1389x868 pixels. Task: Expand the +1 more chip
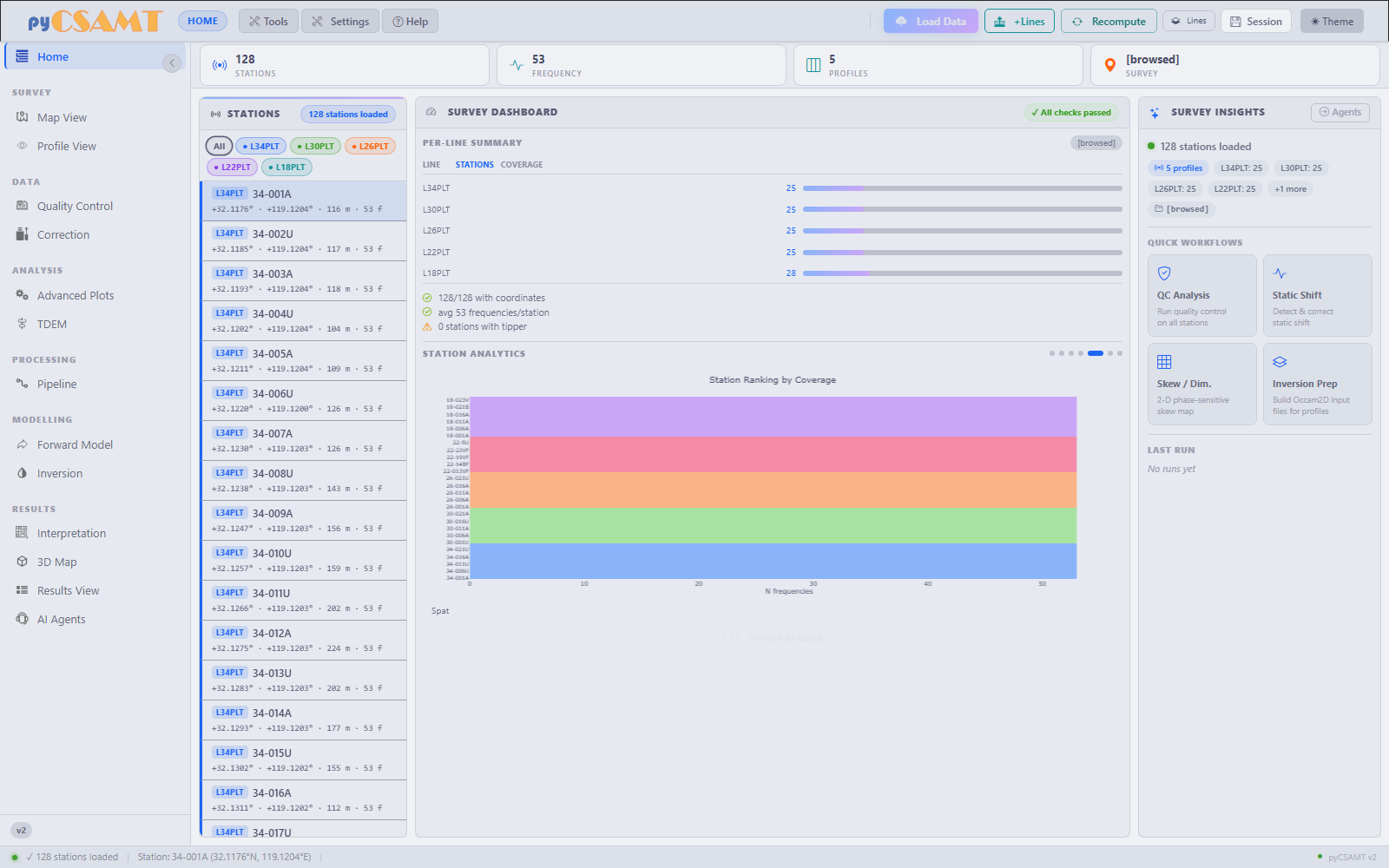click(x=1290, y=188)
